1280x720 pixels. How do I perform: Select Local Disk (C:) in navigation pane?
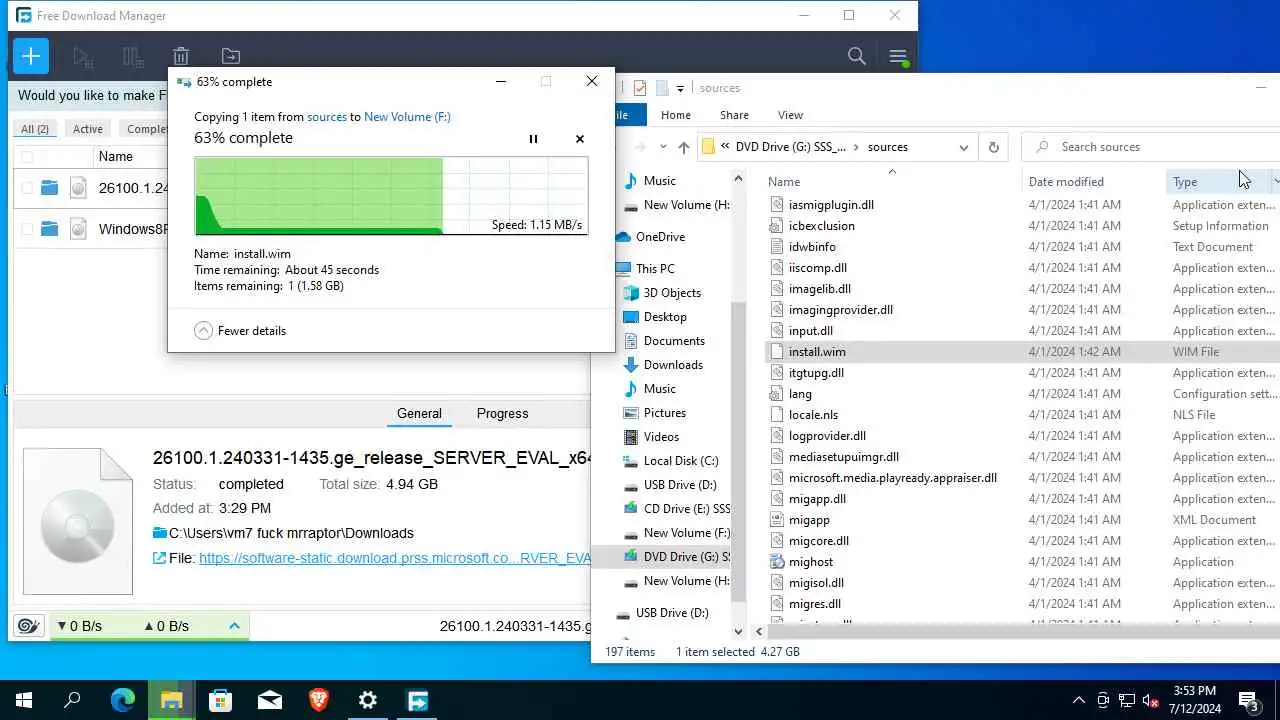(681, 461)
